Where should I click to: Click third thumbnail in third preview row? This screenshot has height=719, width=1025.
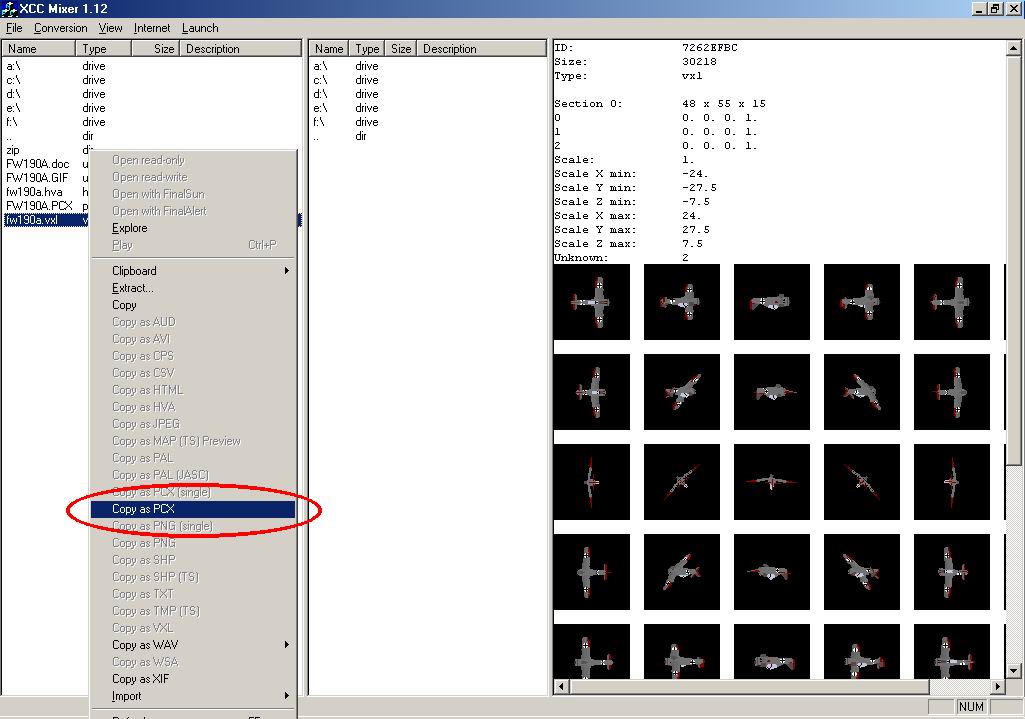772,482
